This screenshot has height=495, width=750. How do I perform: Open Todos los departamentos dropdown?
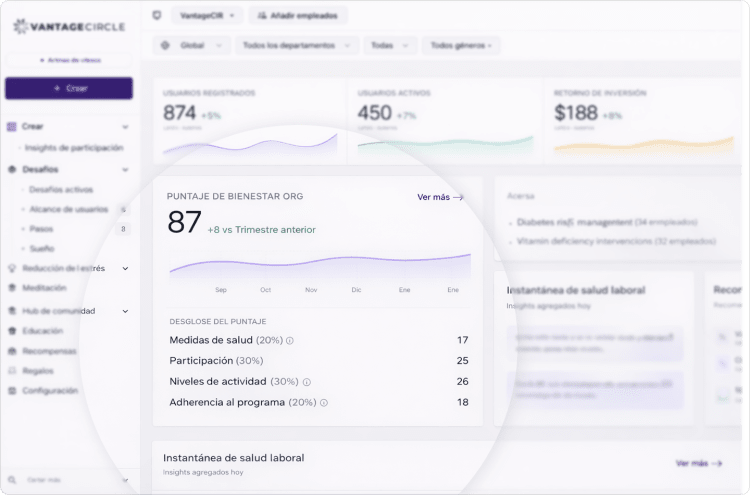click(297, 45)
